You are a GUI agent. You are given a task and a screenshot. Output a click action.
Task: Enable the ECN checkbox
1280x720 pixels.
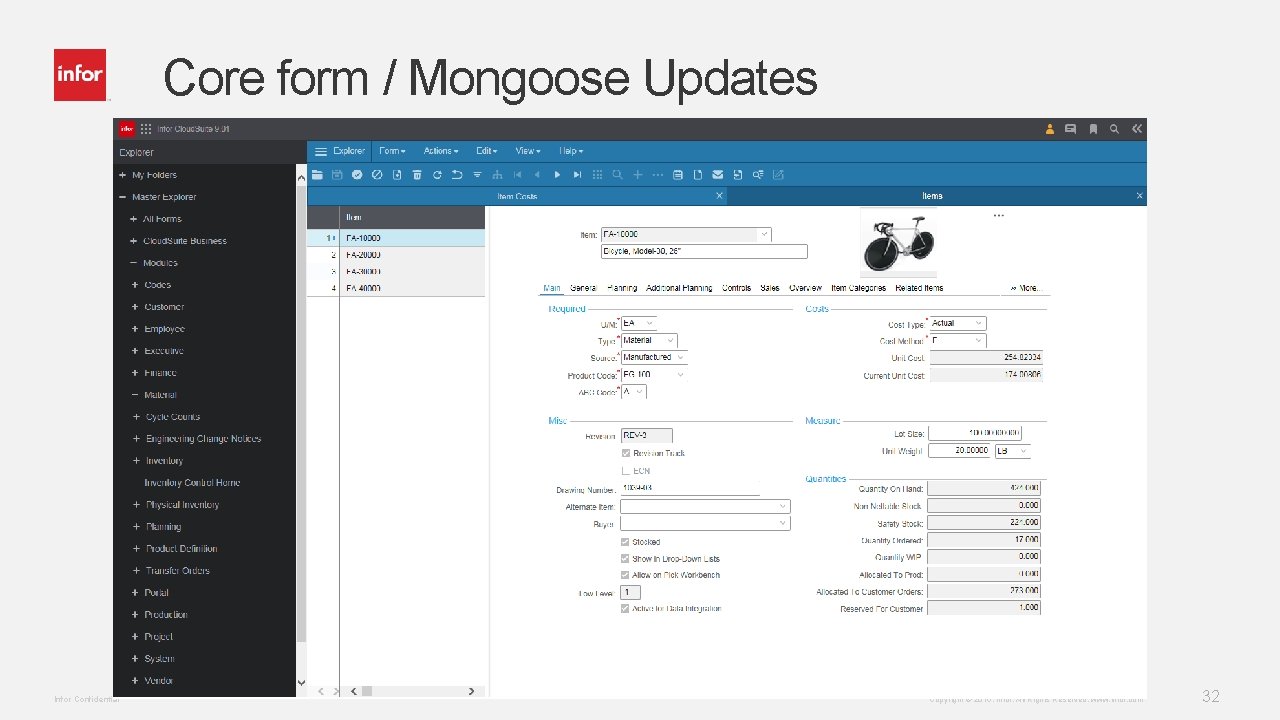pos(625,470)
